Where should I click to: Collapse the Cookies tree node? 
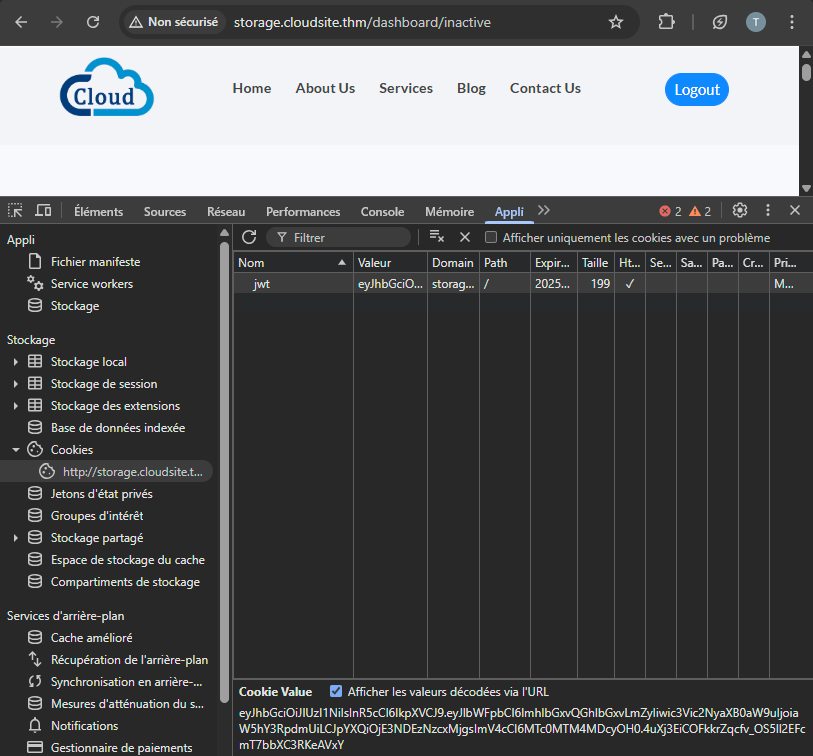coord(16,450)
